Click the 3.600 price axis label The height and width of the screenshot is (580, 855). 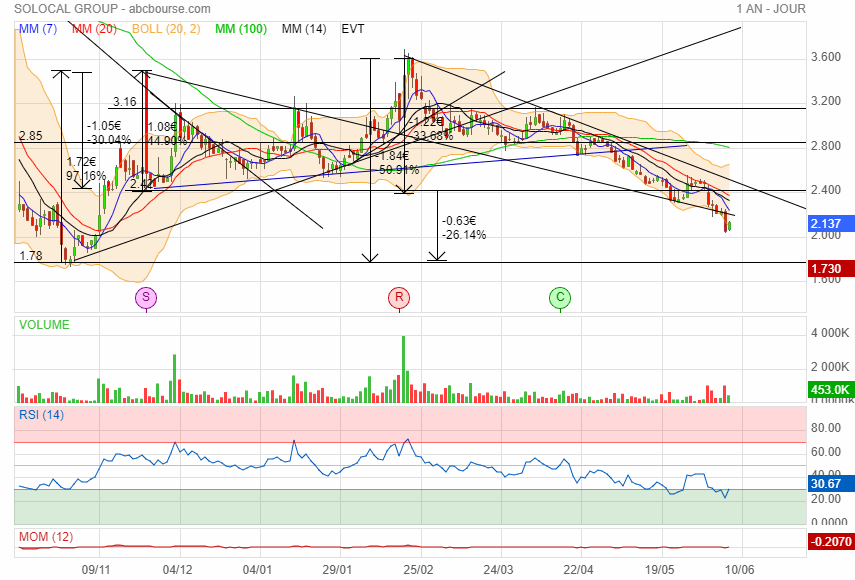pos(826,57)
